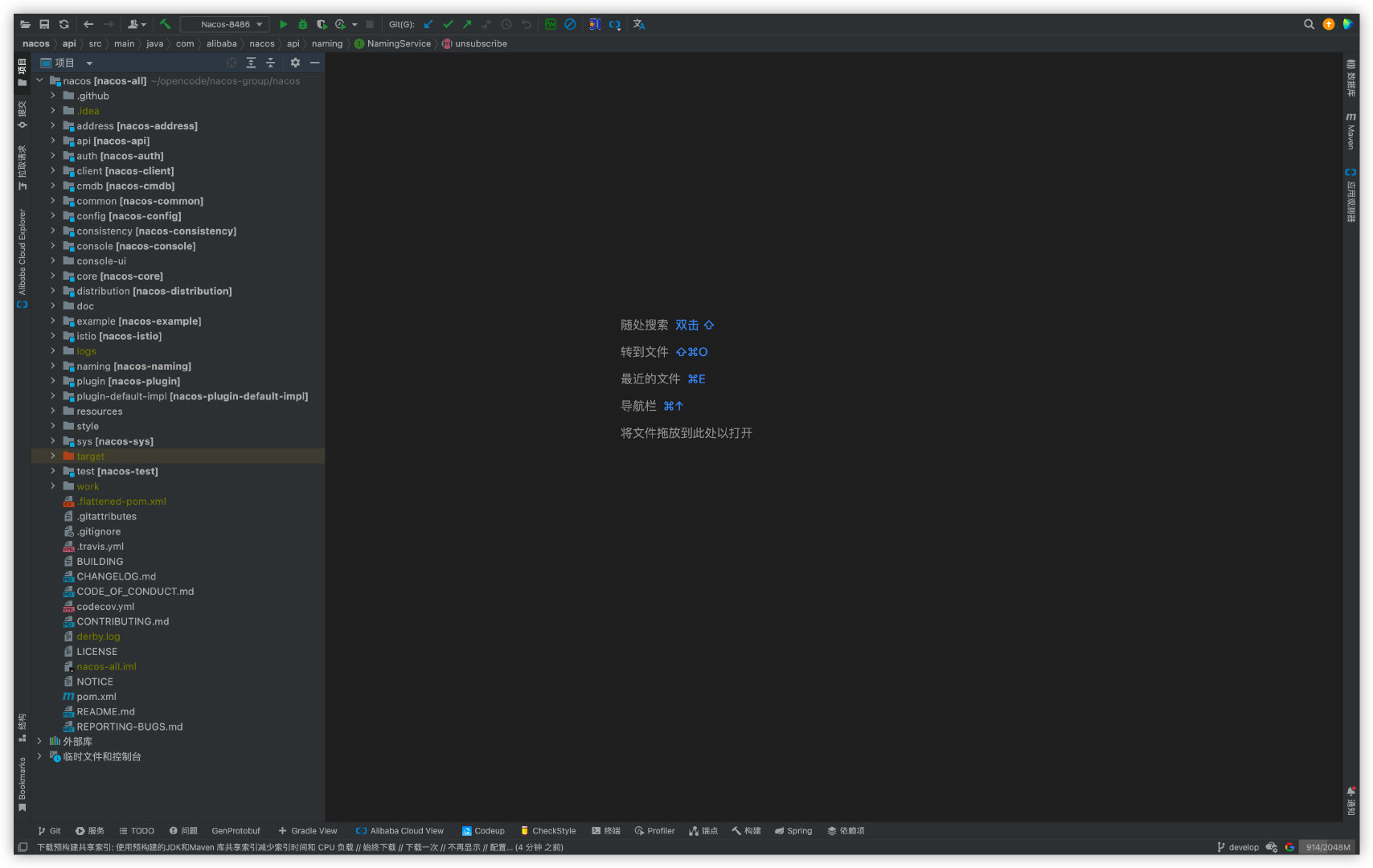Start debugging with the bug icon
1373x868 pixels.
[302, 24]
